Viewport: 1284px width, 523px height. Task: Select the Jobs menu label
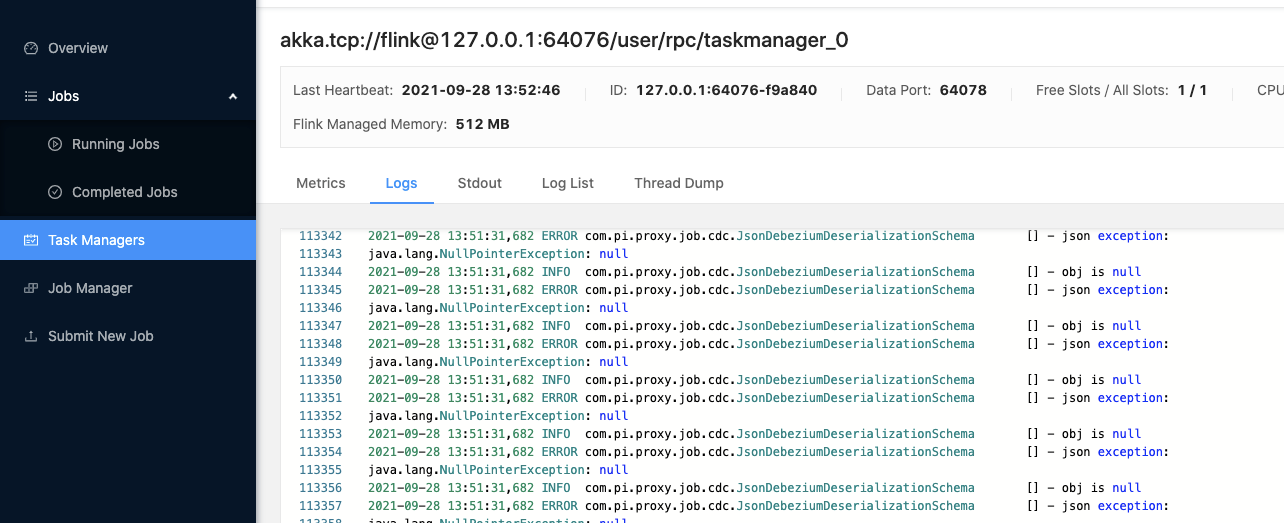point(64,96)
